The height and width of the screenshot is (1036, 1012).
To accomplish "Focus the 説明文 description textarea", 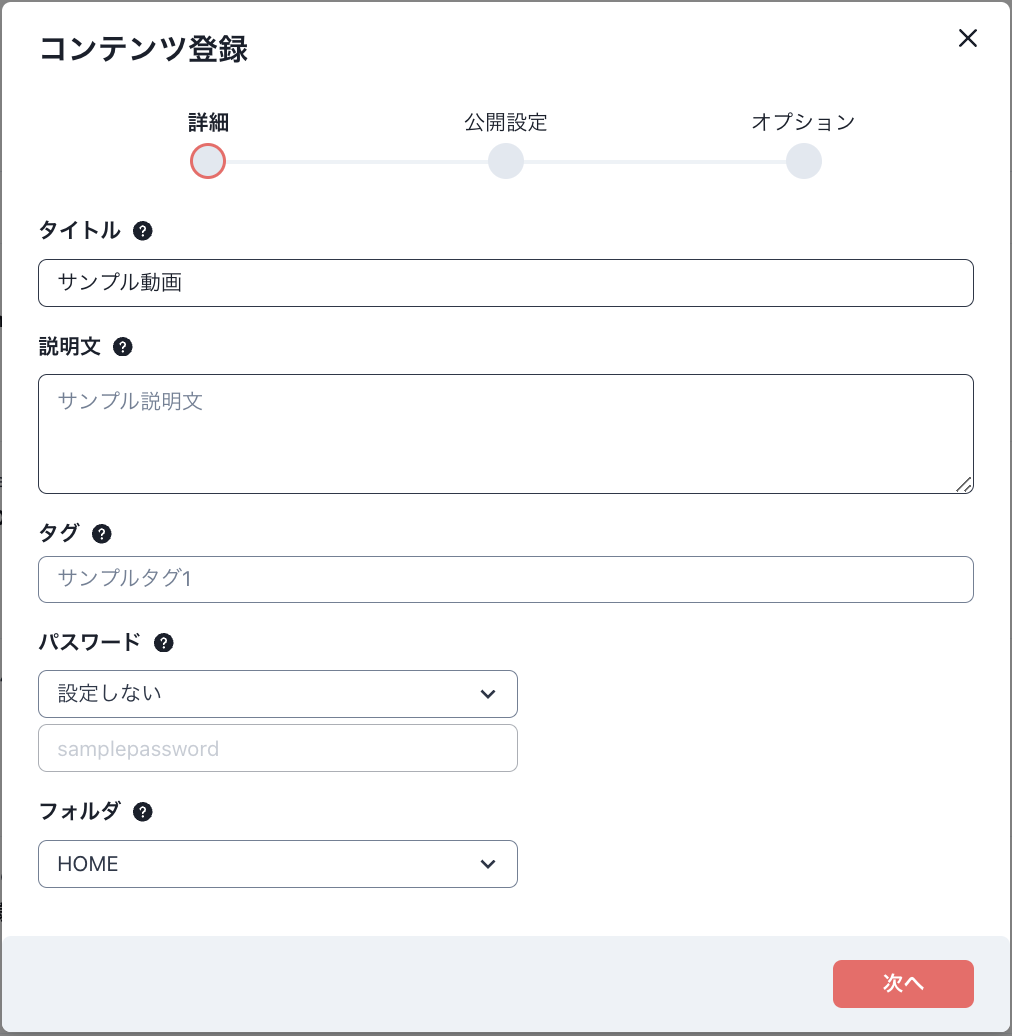I will coord(505,433).
